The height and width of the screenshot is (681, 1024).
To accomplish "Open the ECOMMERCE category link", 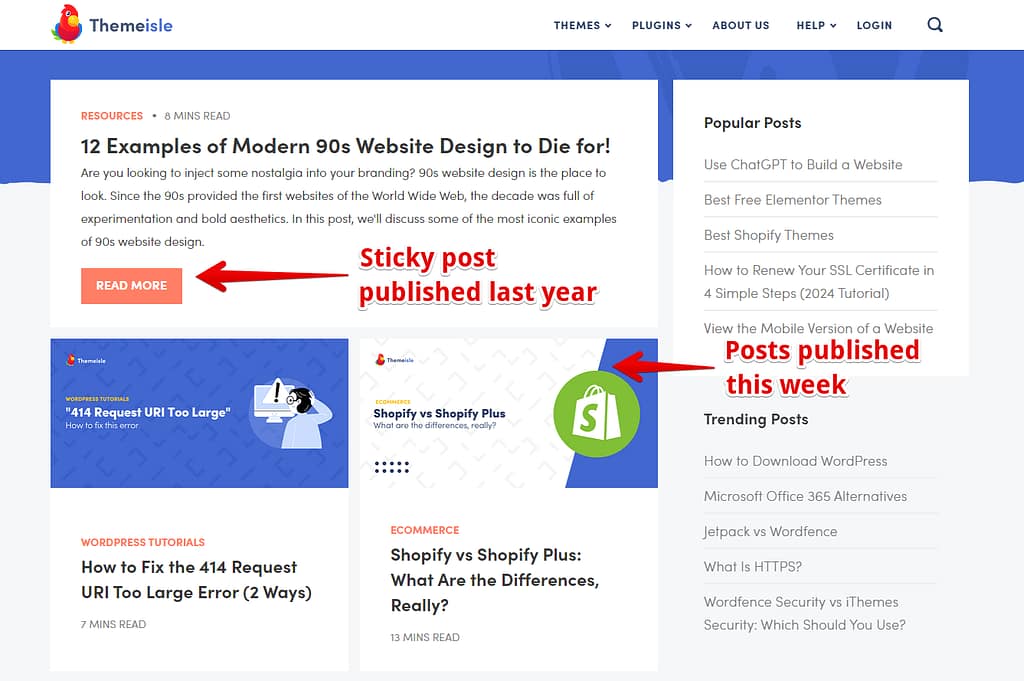I will tap(425, 529).
